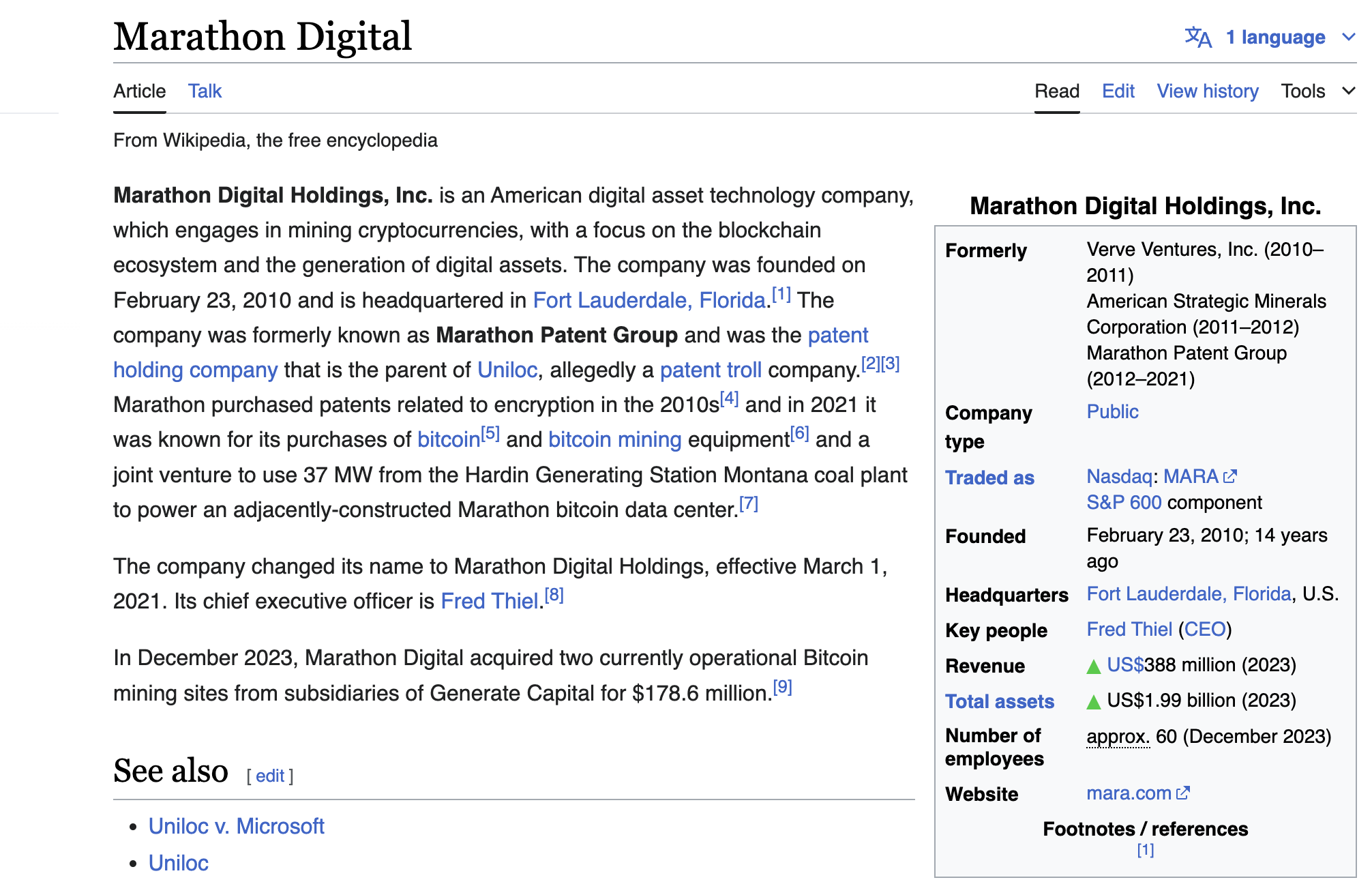Follow the patent troll link

[x=710, y=370]
